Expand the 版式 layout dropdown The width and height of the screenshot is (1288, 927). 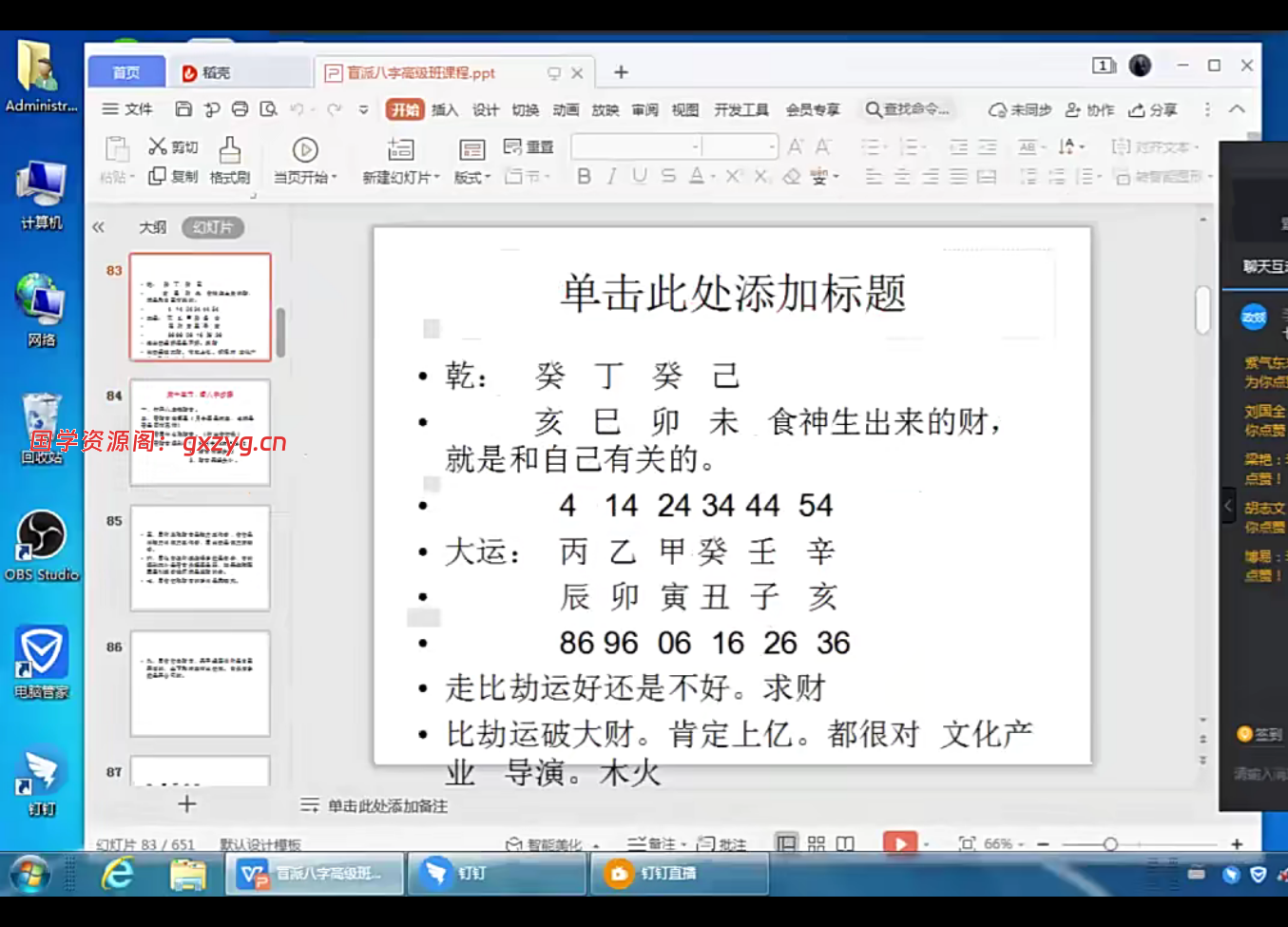tap(472, 178)
